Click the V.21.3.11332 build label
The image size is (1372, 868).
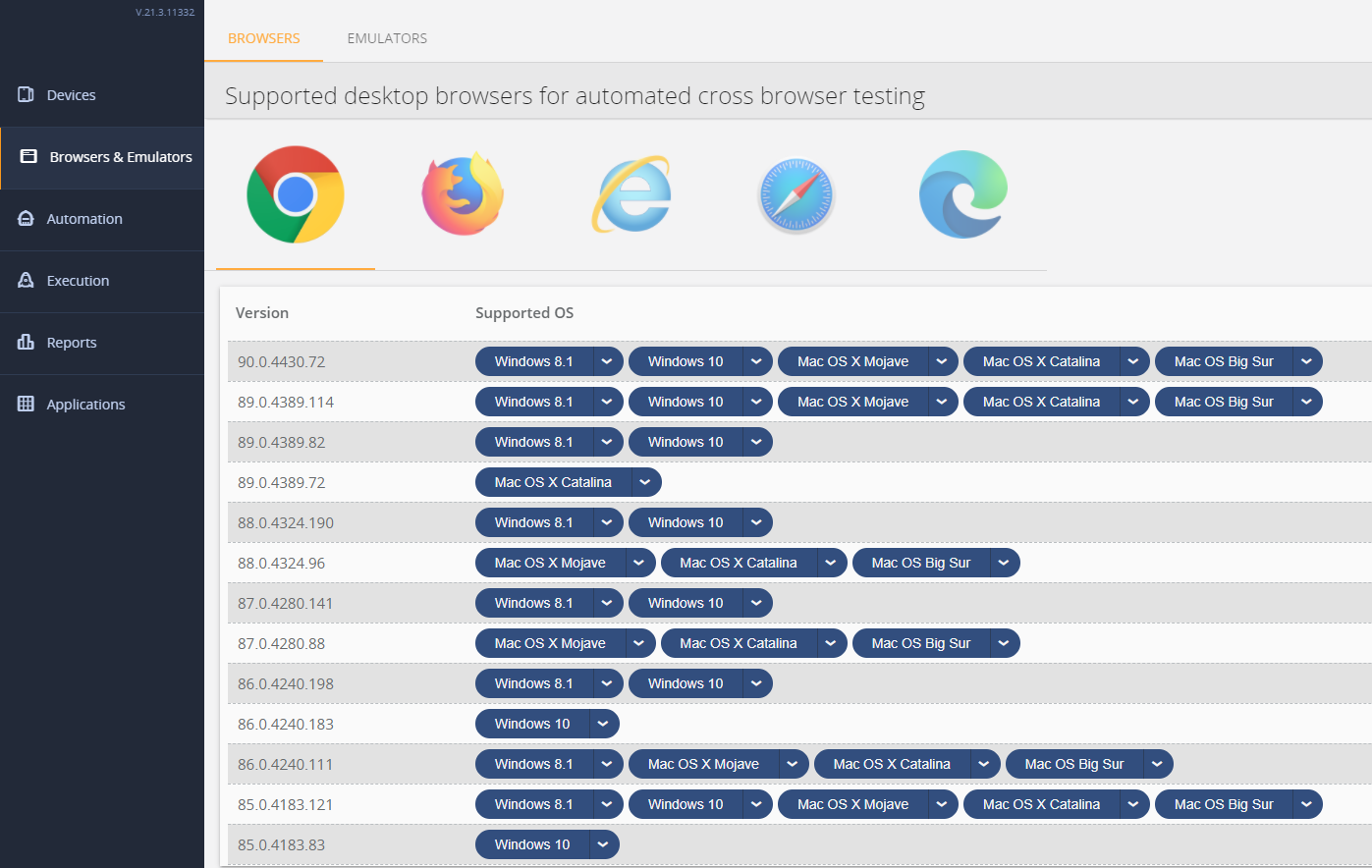pyautogui.click(x=165, y=12)
